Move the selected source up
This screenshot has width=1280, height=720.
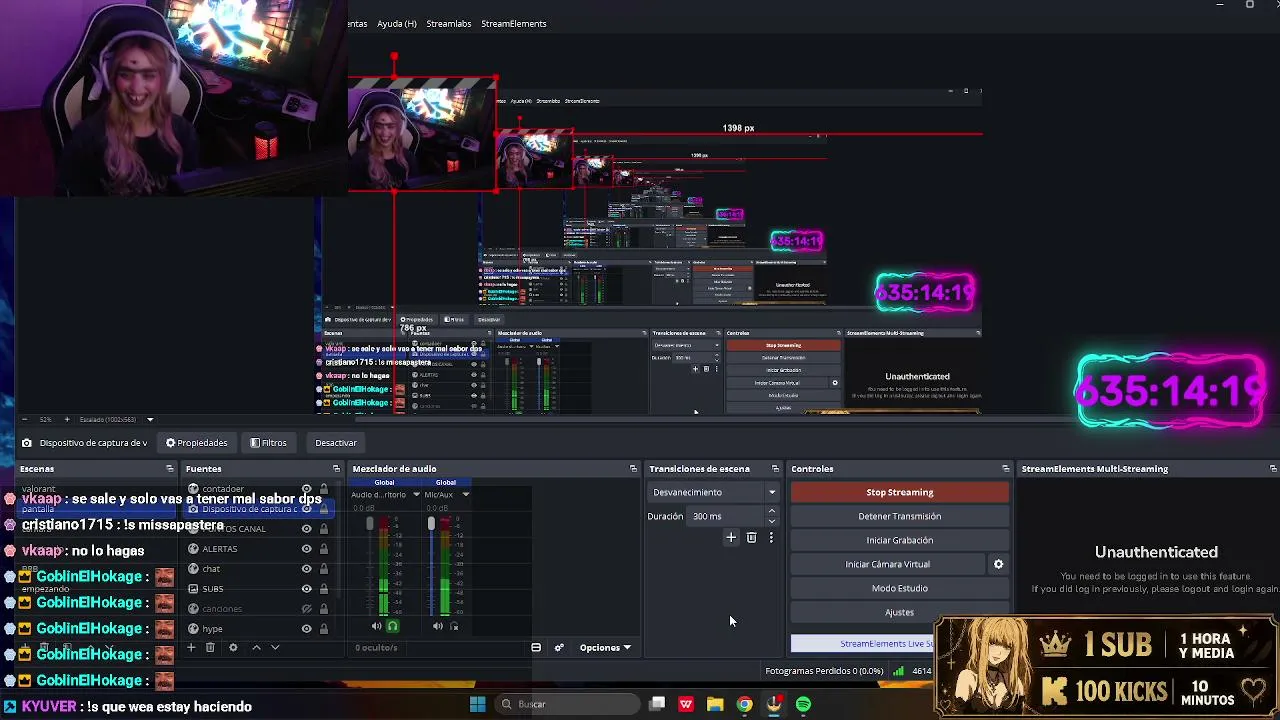point(256,647)
